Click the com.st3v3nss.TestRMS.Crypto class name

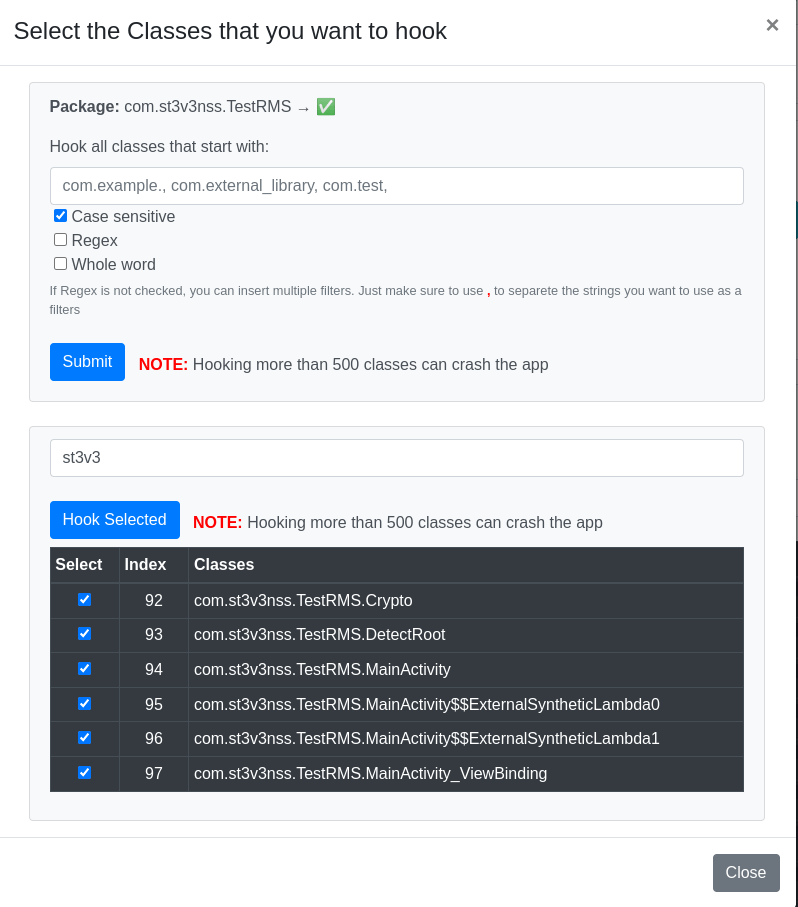click(303, 601)
